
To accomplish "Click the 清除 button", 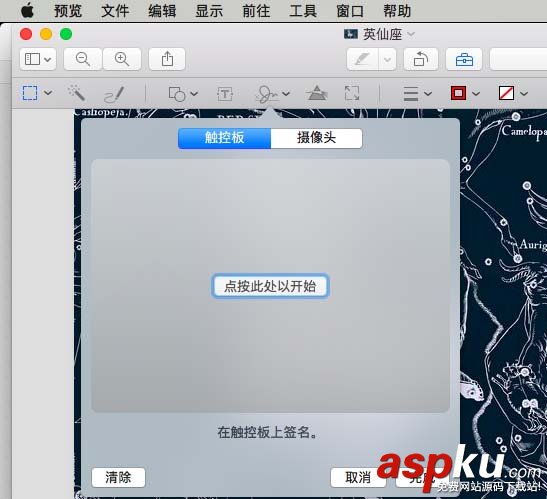I will coord(118,477).
